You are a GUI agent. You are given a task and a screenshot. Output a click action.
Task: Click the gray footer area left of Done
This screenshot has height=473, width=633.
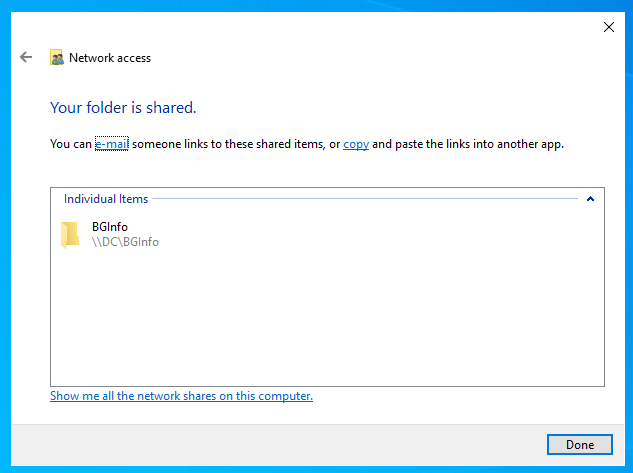coord(280,445)
